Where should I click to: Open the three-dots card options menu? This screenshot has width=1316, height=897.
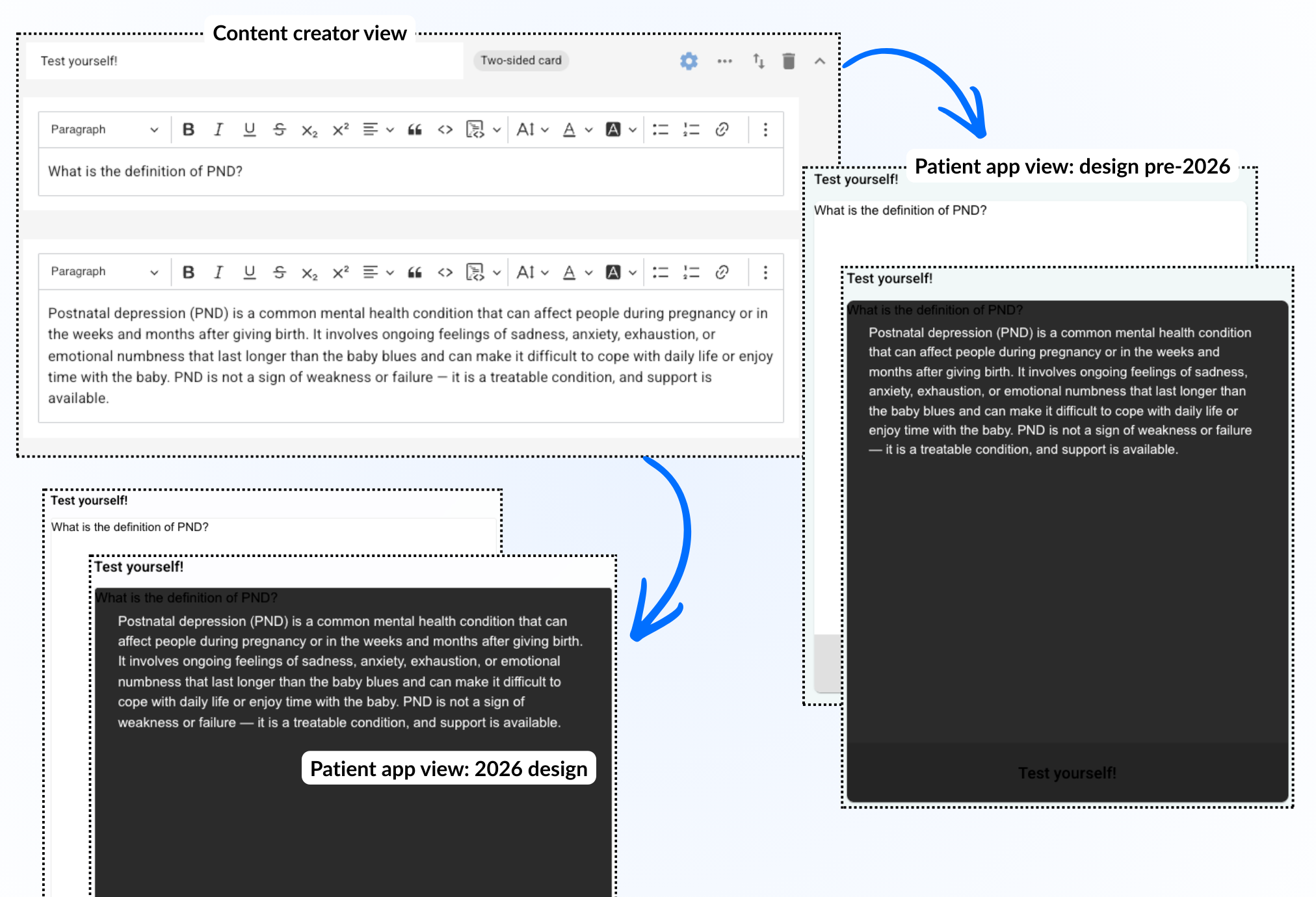[x=724, y=61]
